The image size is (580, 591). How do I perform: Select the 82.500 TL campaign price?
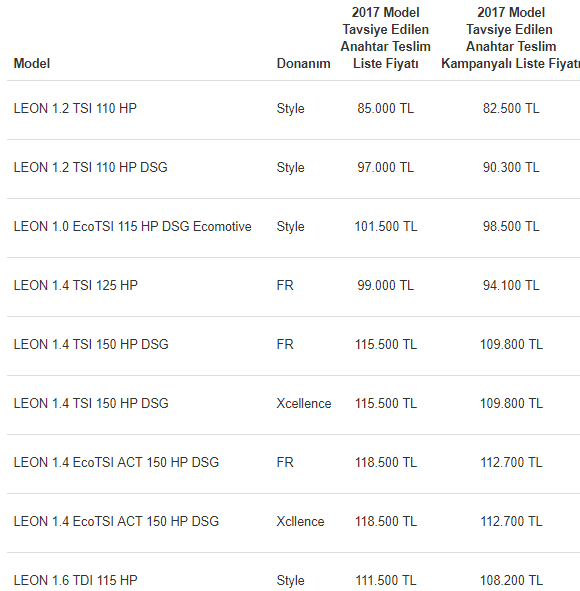[x=511, y=109]
